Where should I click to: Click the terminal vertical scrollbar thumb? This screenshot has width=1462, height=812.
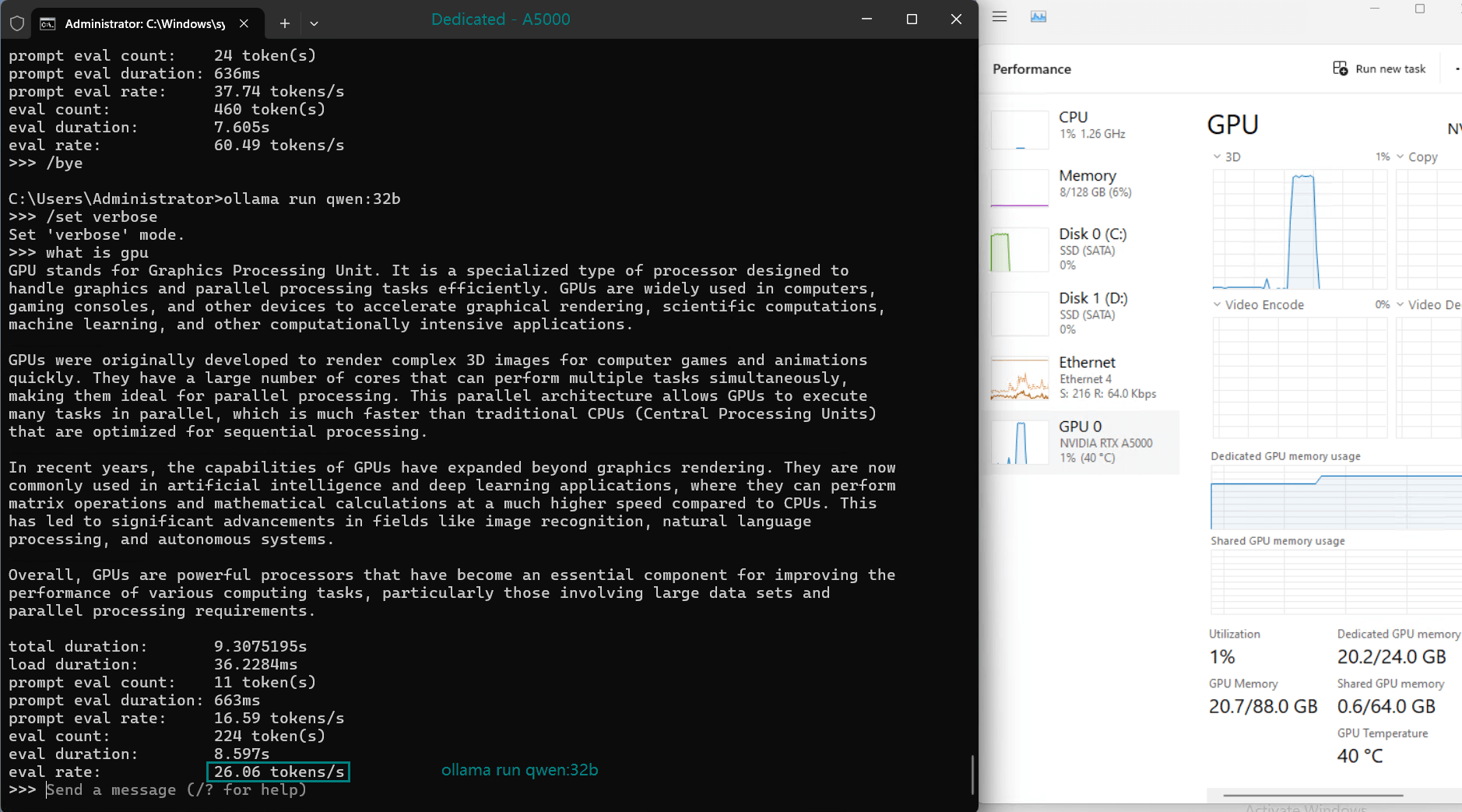[x=972, y=775]
